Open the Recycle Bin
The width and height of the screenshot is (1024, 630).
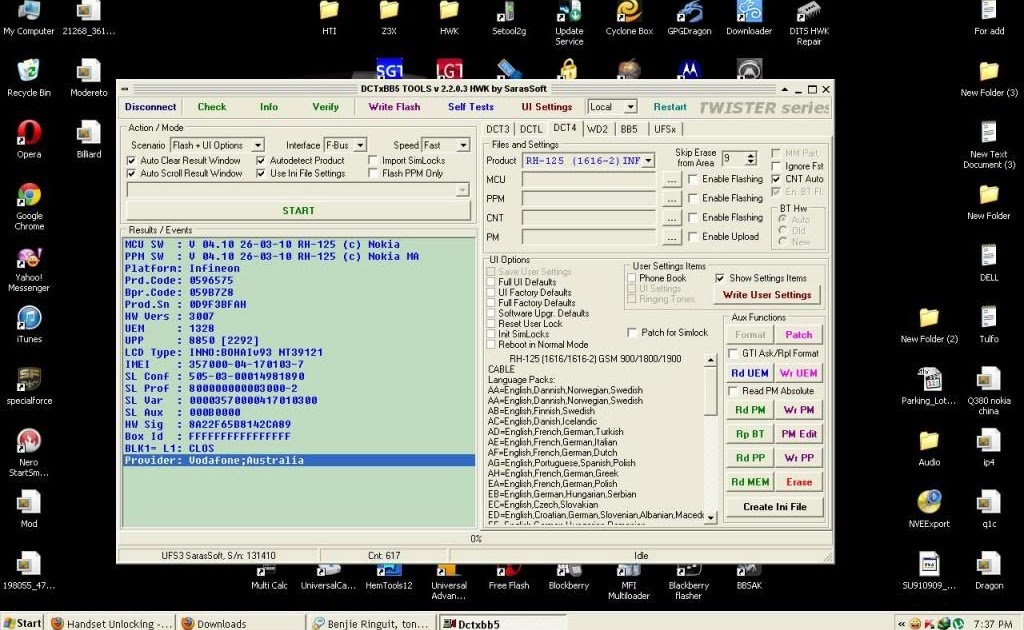(29, 78)
